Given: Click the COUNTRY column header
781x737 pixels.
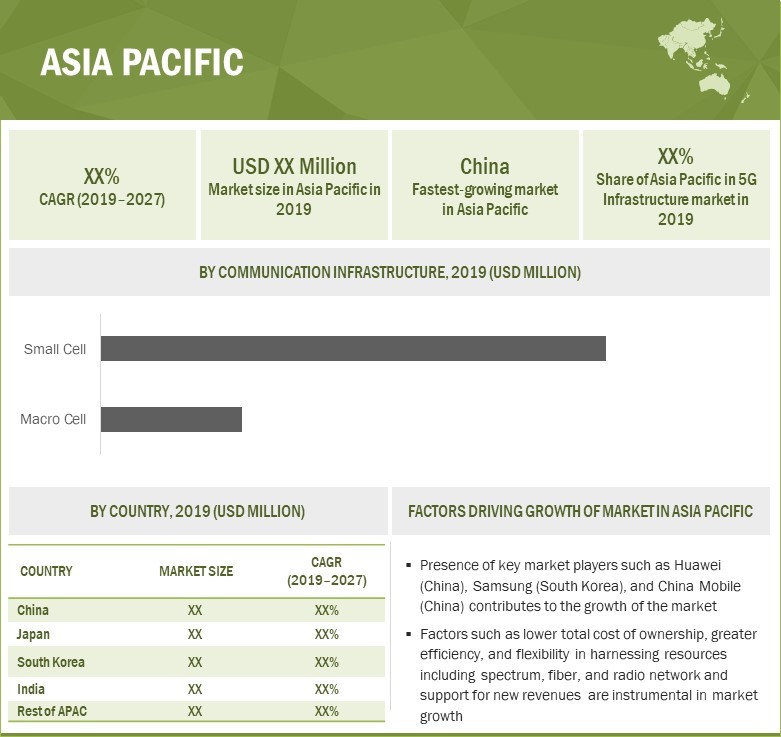Looking at the screenshot, I should (x=46, y=571).
